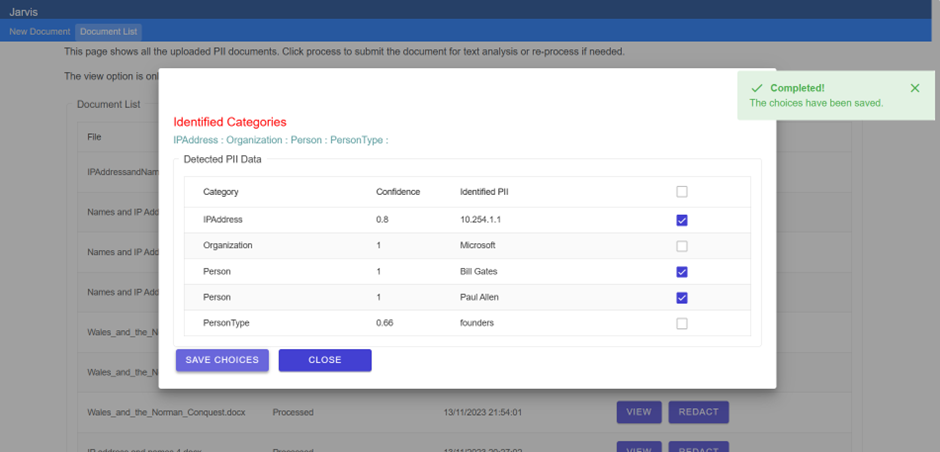The height and width of the screenshot is (452, 940).
Task: Click the Jarvis application title
Action: (x=23, y=11)
